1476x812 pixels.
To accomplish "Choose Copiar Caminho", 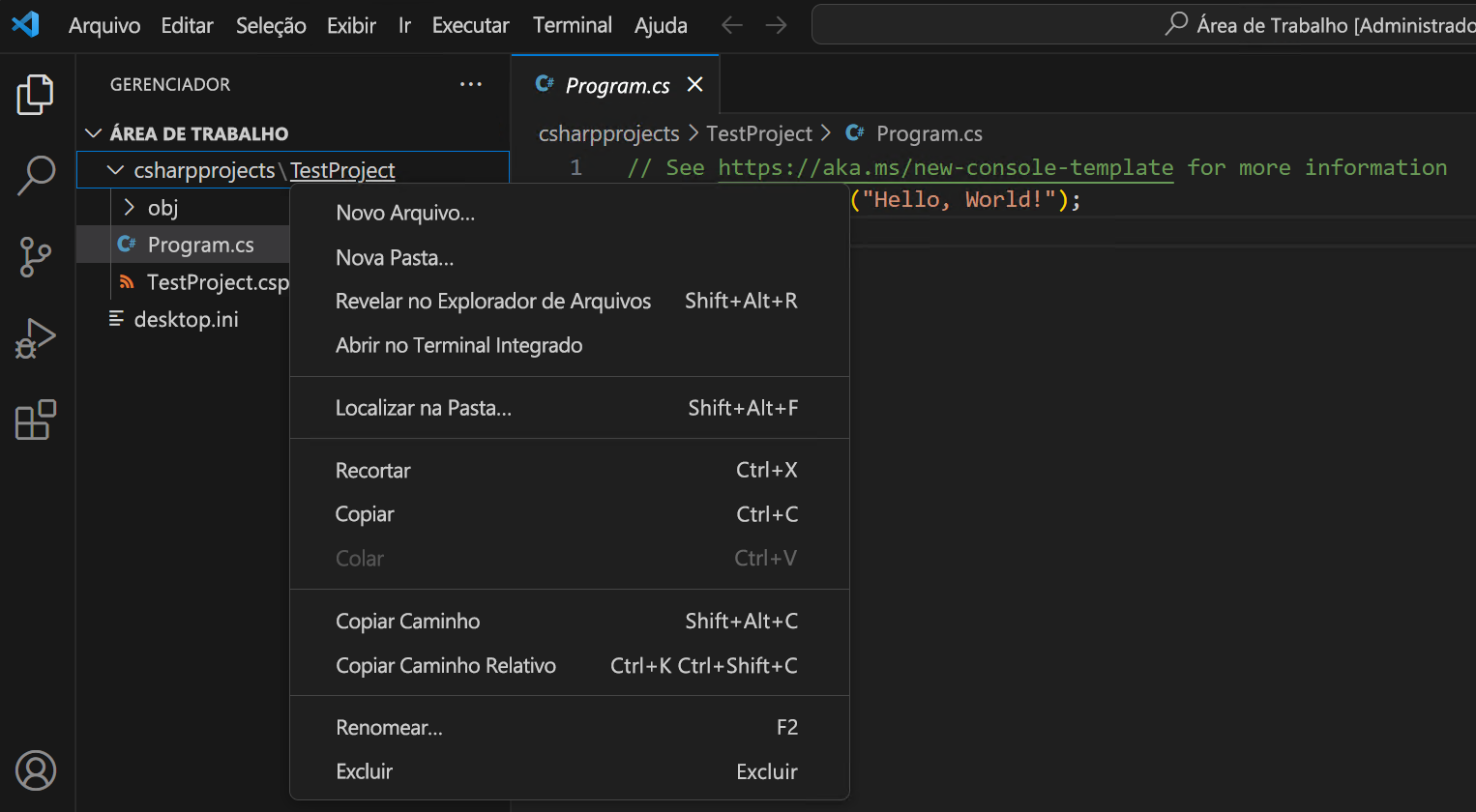I will [570, 621].
